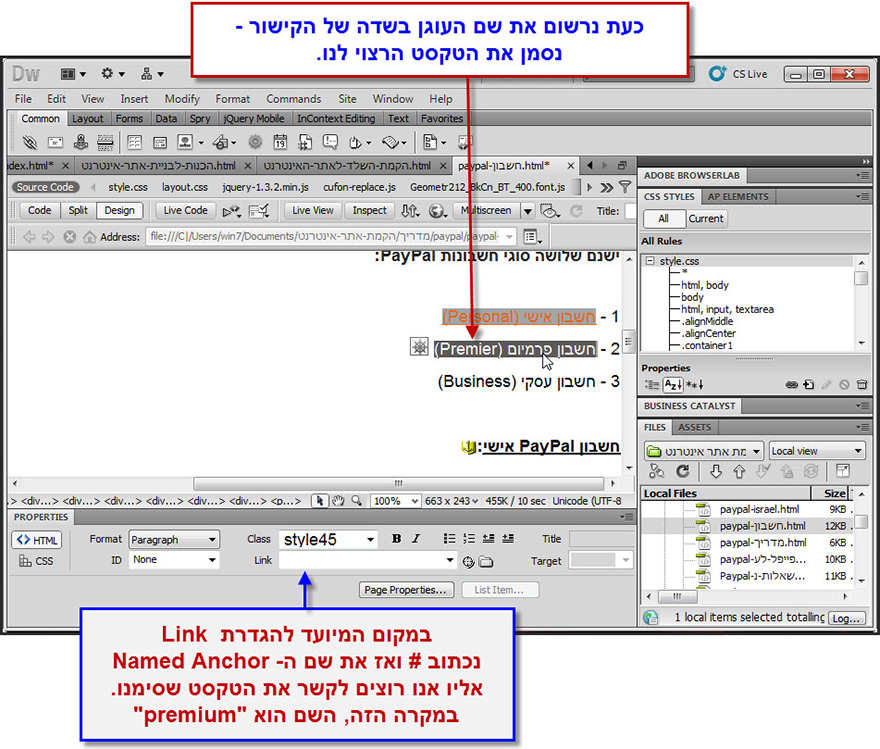Screen dimensions: 880x749
Task: Open the zoom 100% dropdown
Action: 396,501
